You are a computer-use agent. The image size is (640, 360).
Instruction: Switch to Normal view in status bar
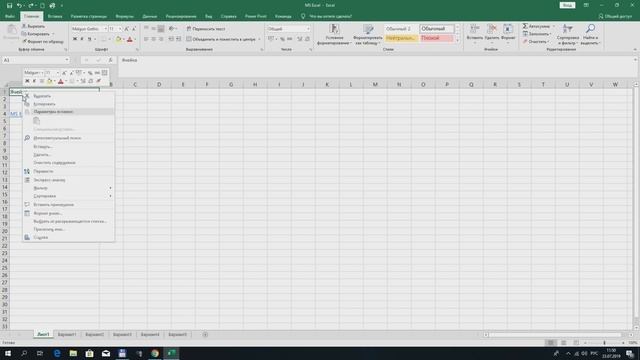[551, 343]
